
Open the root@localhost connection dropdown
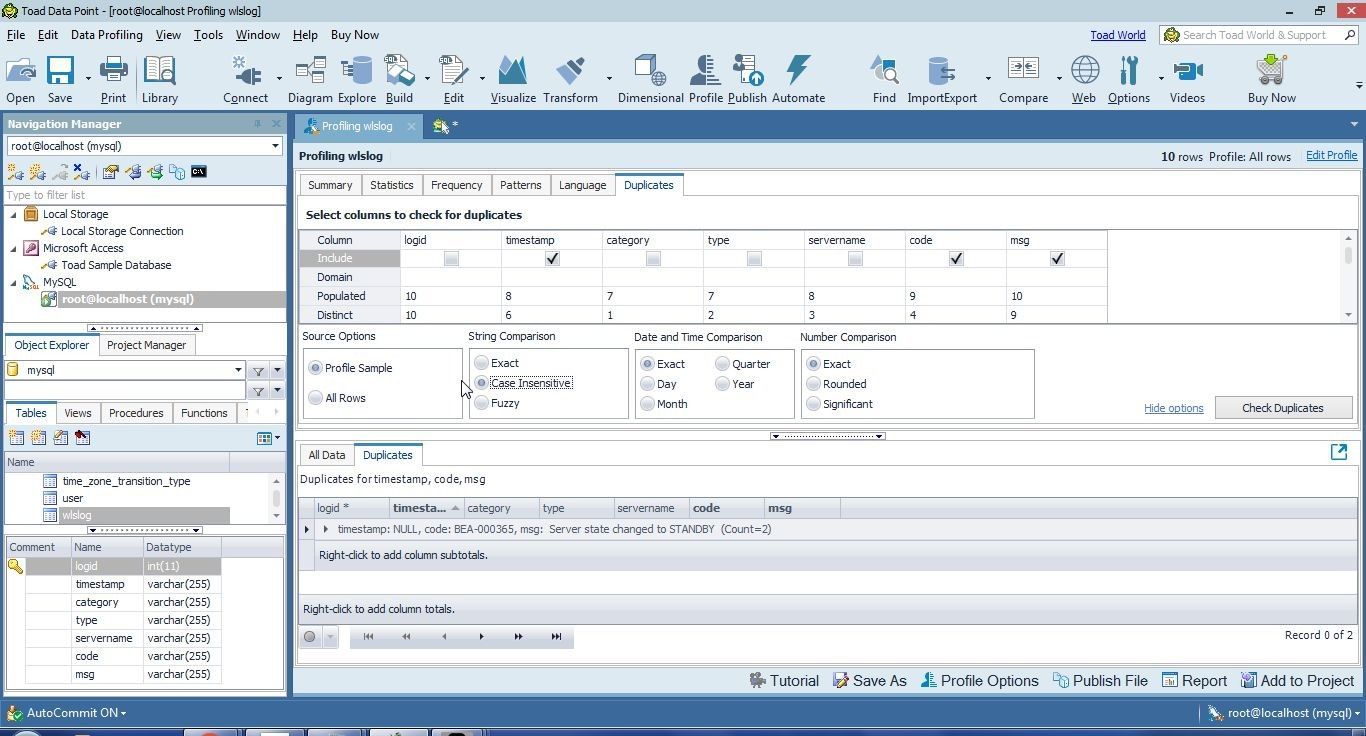click(275, 146)
